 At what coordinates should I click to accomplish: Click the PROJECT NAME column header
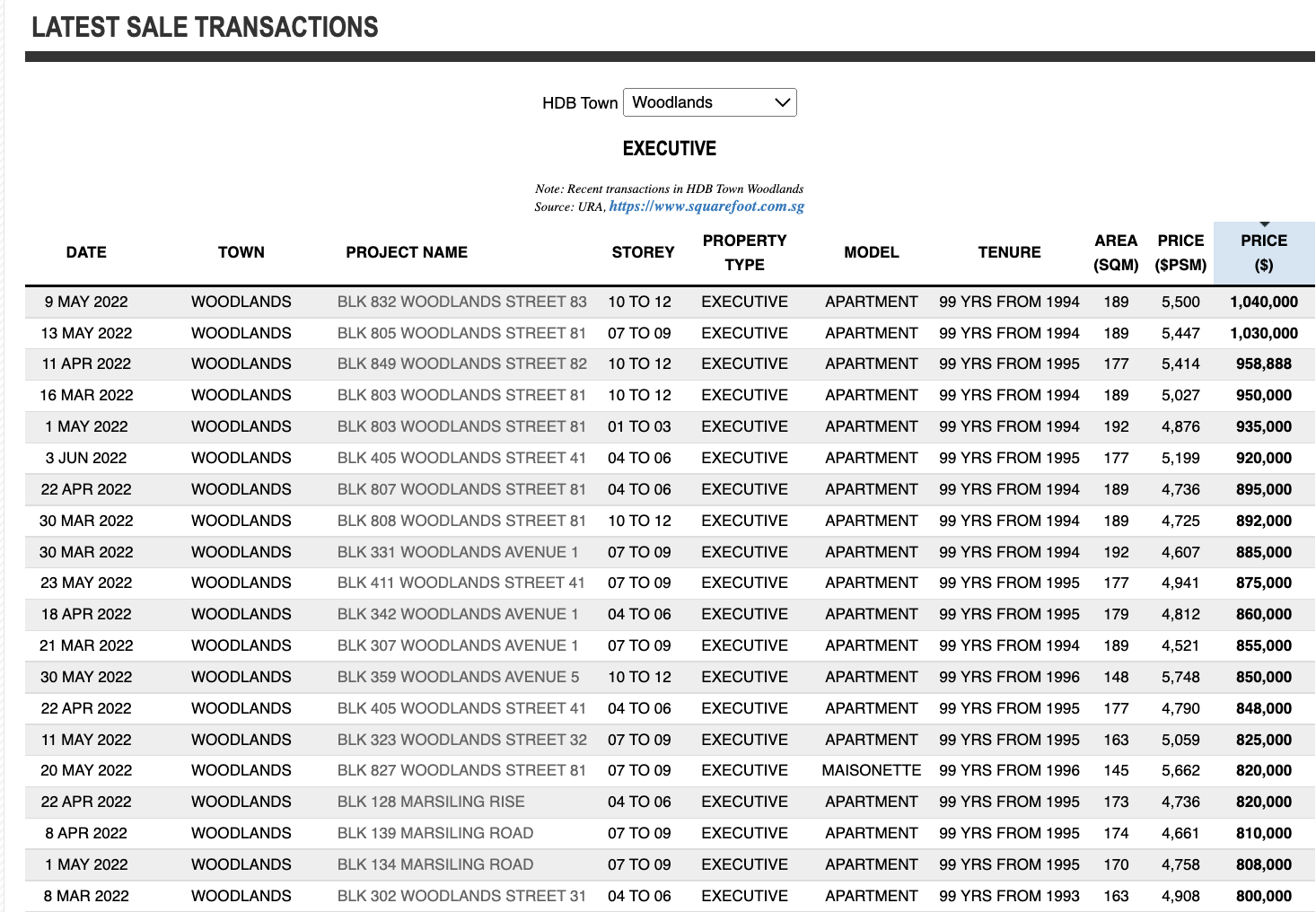407,252
